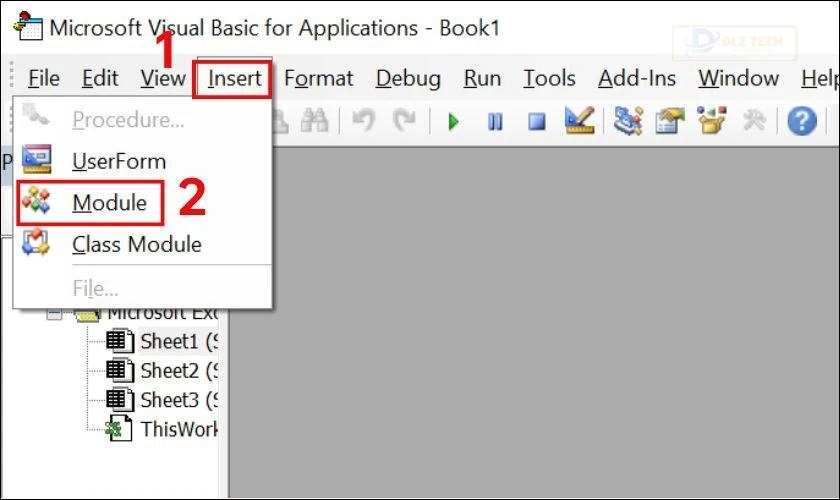Open the Debug menu
This screenshot has height=500, width=840.
click(x=408, y=79)
